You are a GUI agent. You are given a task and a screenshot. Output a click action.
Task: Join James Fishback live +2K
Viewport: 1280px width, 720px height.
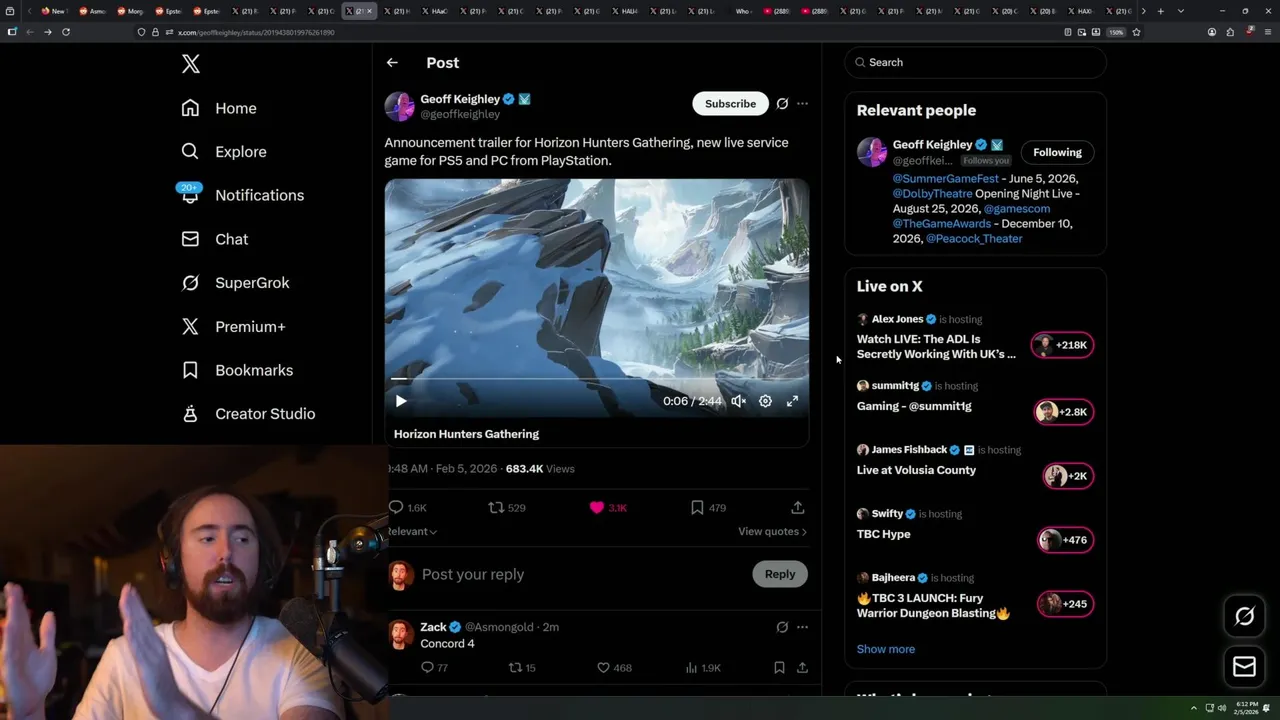[1068, 476]
